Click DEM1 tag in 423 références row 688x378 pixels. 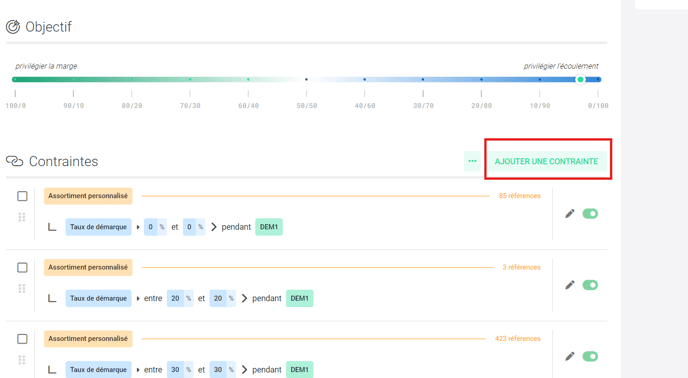pyautogui.click(x=300, y=370)
